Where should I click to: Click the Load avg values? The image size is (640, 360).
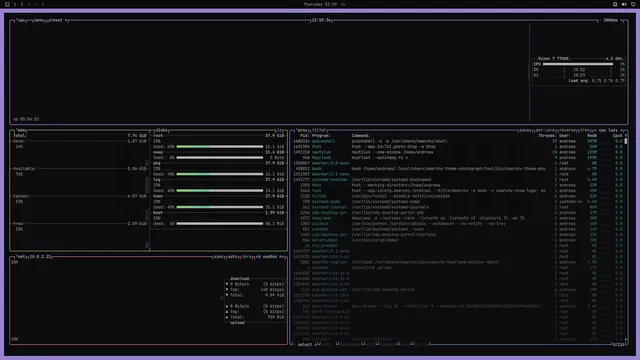(608, 81)
